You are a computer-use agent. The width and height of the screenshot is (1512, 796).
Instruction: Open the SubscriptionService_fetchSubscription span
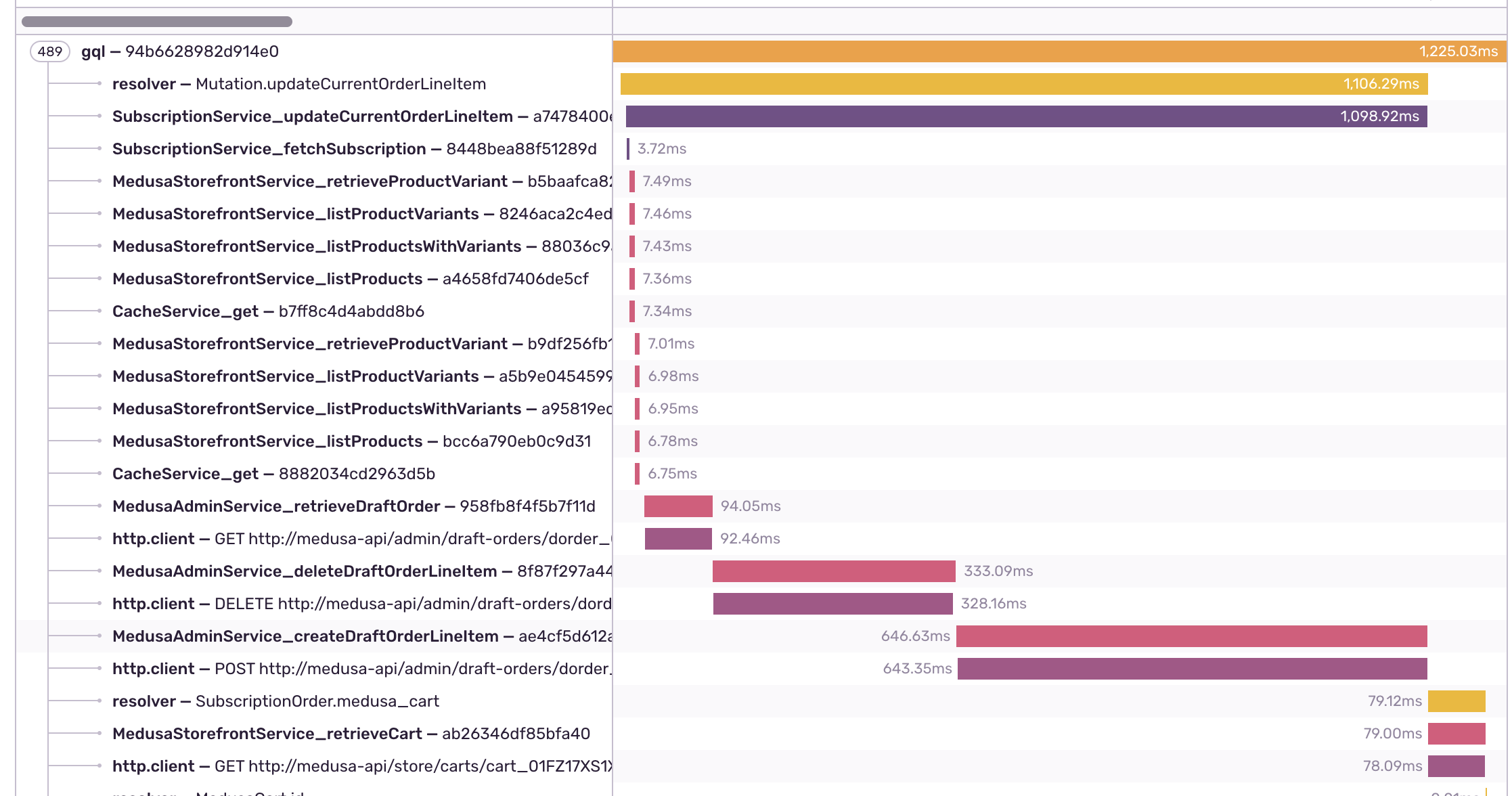[354, 149]
